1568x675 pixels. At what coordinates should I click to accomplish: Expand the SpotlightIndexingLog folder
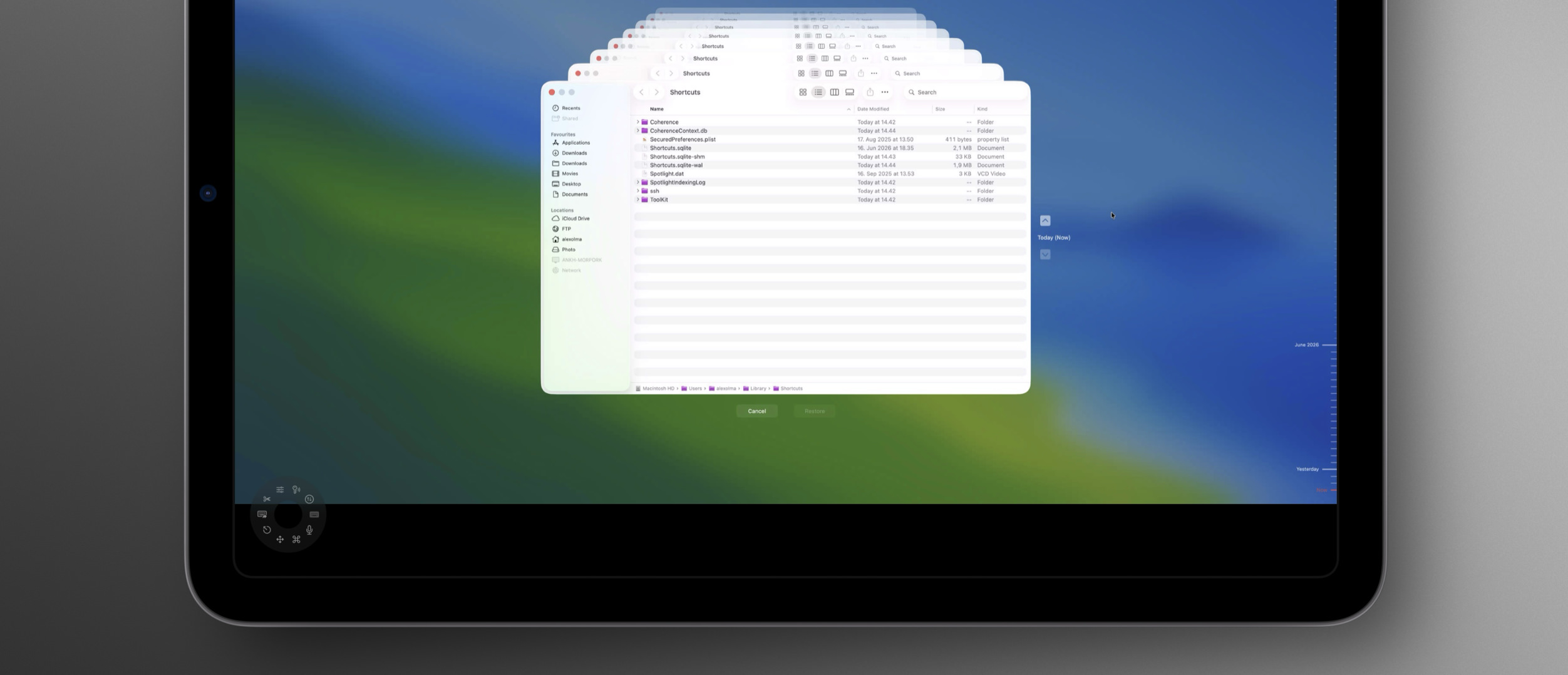click(637, 182)
